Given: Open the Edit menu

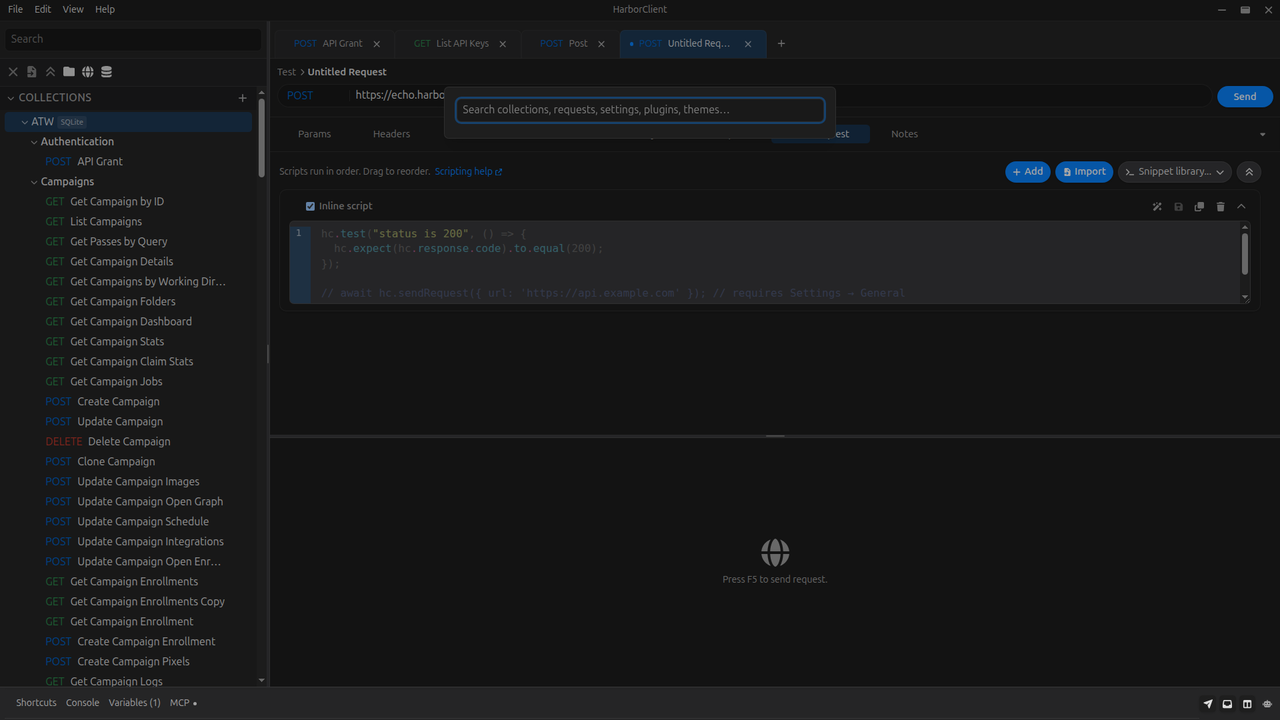Looking at the screenshot, I should pyautogui.click(x=42, y=9).
